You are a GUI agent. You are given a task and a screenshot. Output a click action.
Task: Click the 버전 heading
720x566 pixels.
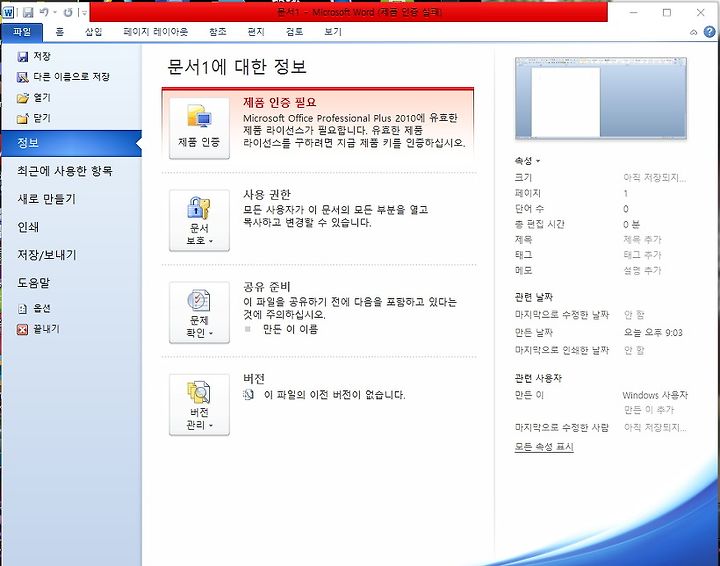tap(254, 379)
